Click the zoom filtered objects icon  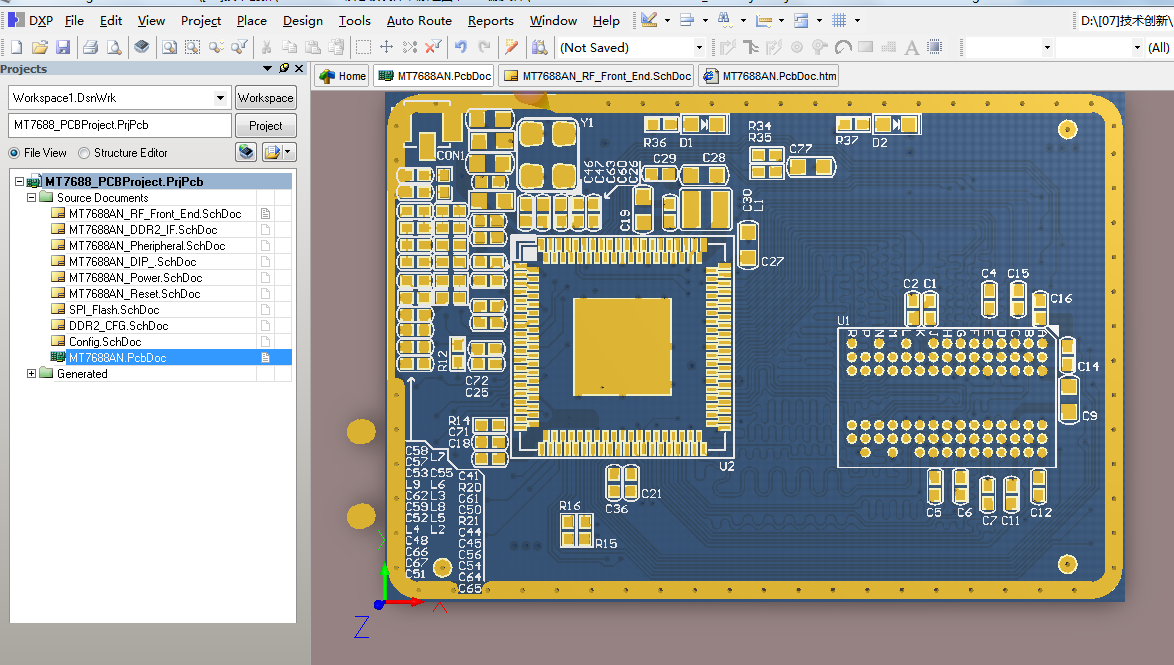[240, 47]
